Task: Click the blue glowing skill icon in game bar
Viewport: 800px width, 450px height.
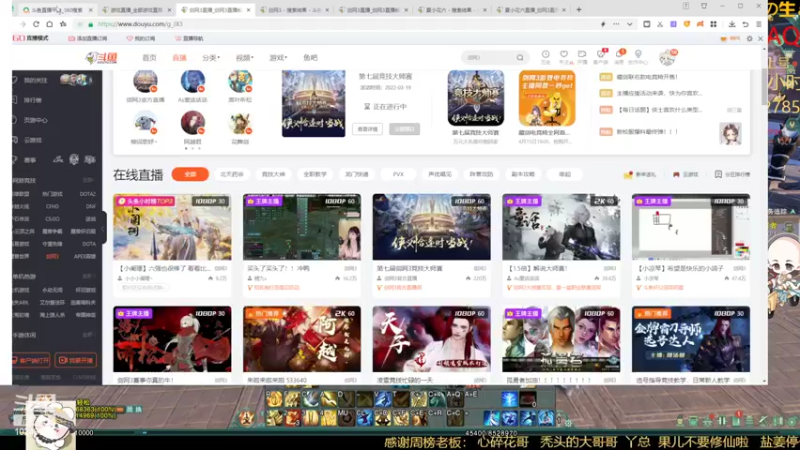Action: (x=509, y=399)
